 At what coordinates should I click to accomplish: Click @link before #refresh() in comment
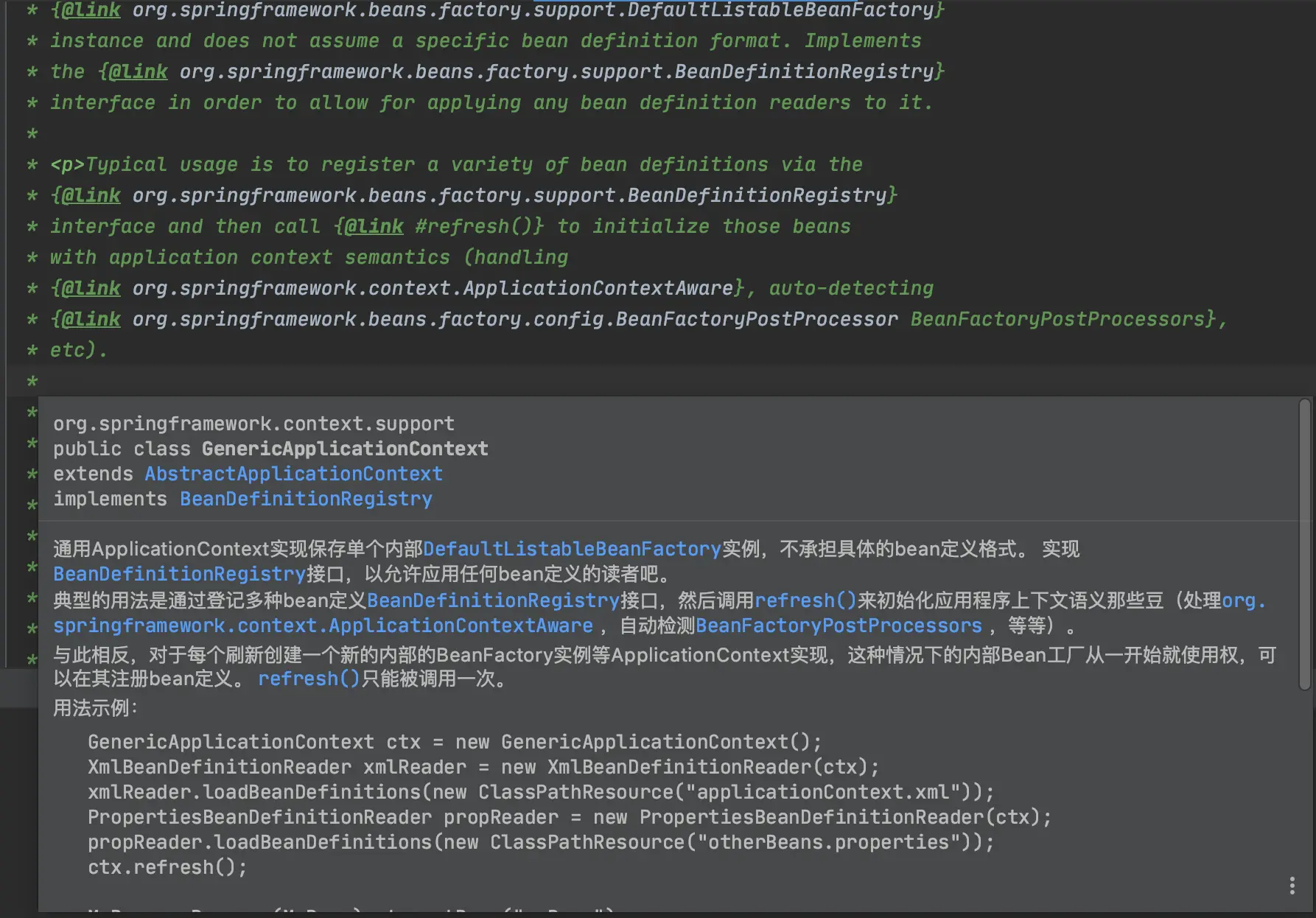(374, 226)
